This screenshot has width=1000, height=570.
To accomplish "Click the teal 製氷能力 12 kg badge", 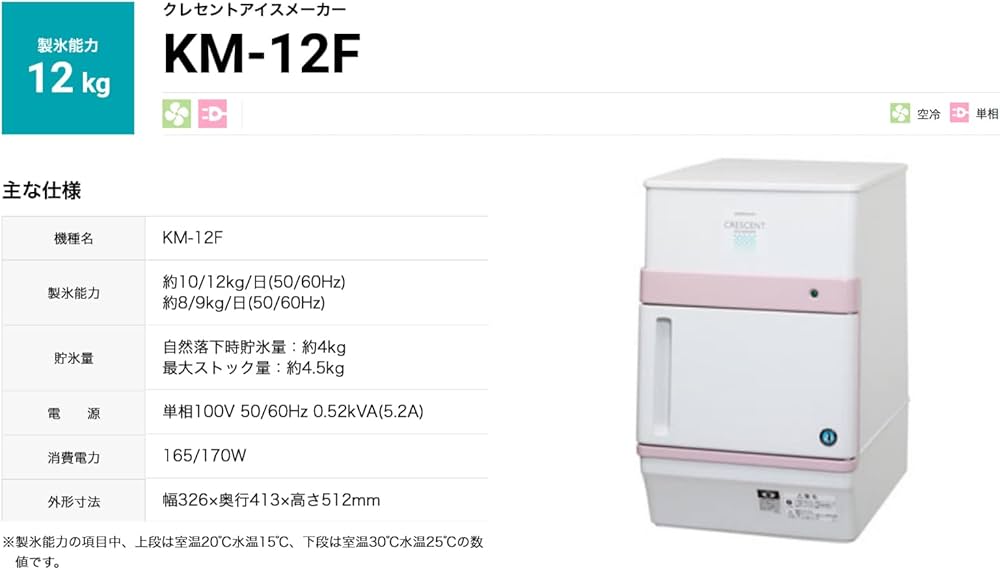I will click(68, 68).
